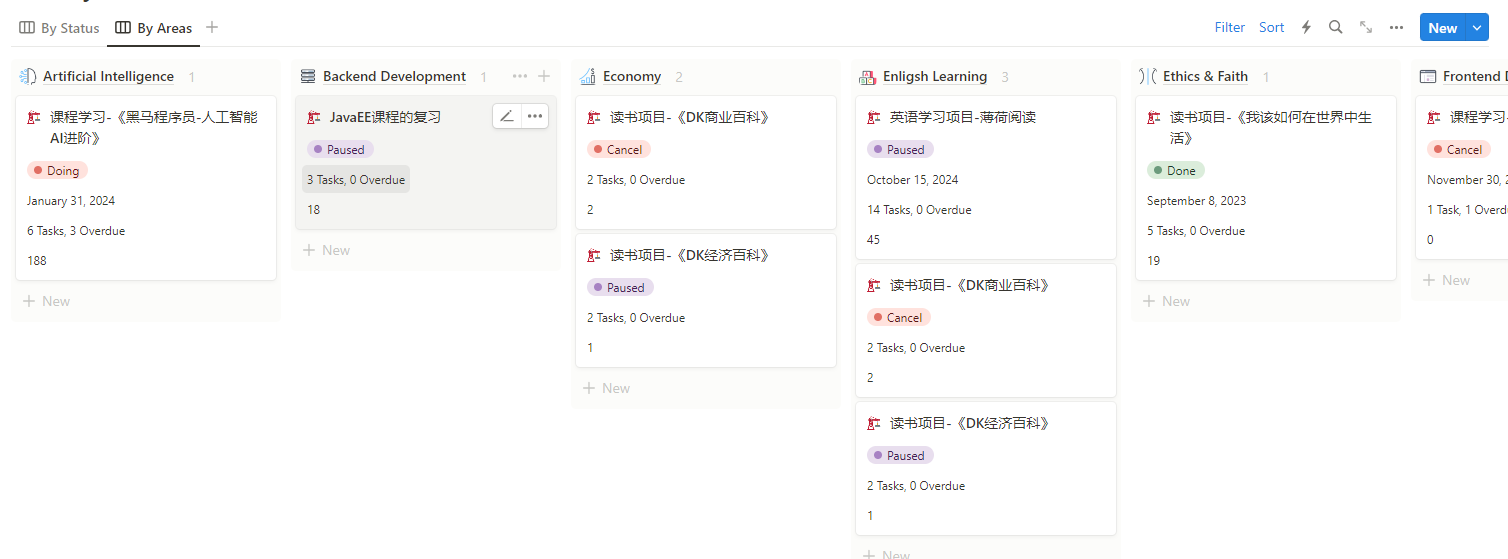Click the plus icon in Backend Development header
Image resolution: width=1508 pixels, height=559 pixels.
coord(544,76)
